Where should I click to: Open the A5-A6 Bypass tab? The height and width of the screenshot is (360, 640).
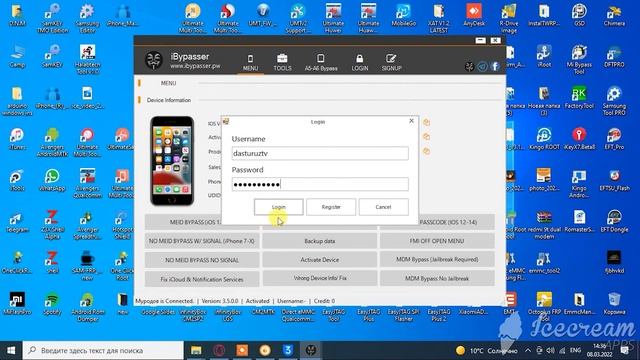coord(321,62)
